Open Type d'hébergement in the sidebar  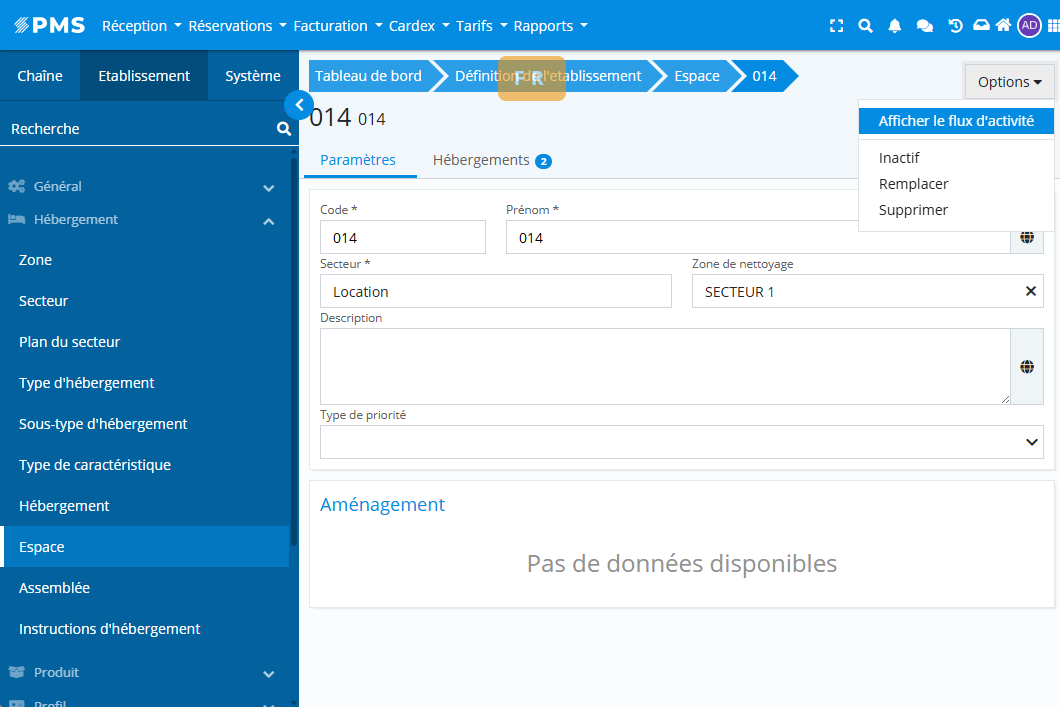pyautogui.click(x=87, y=383)
